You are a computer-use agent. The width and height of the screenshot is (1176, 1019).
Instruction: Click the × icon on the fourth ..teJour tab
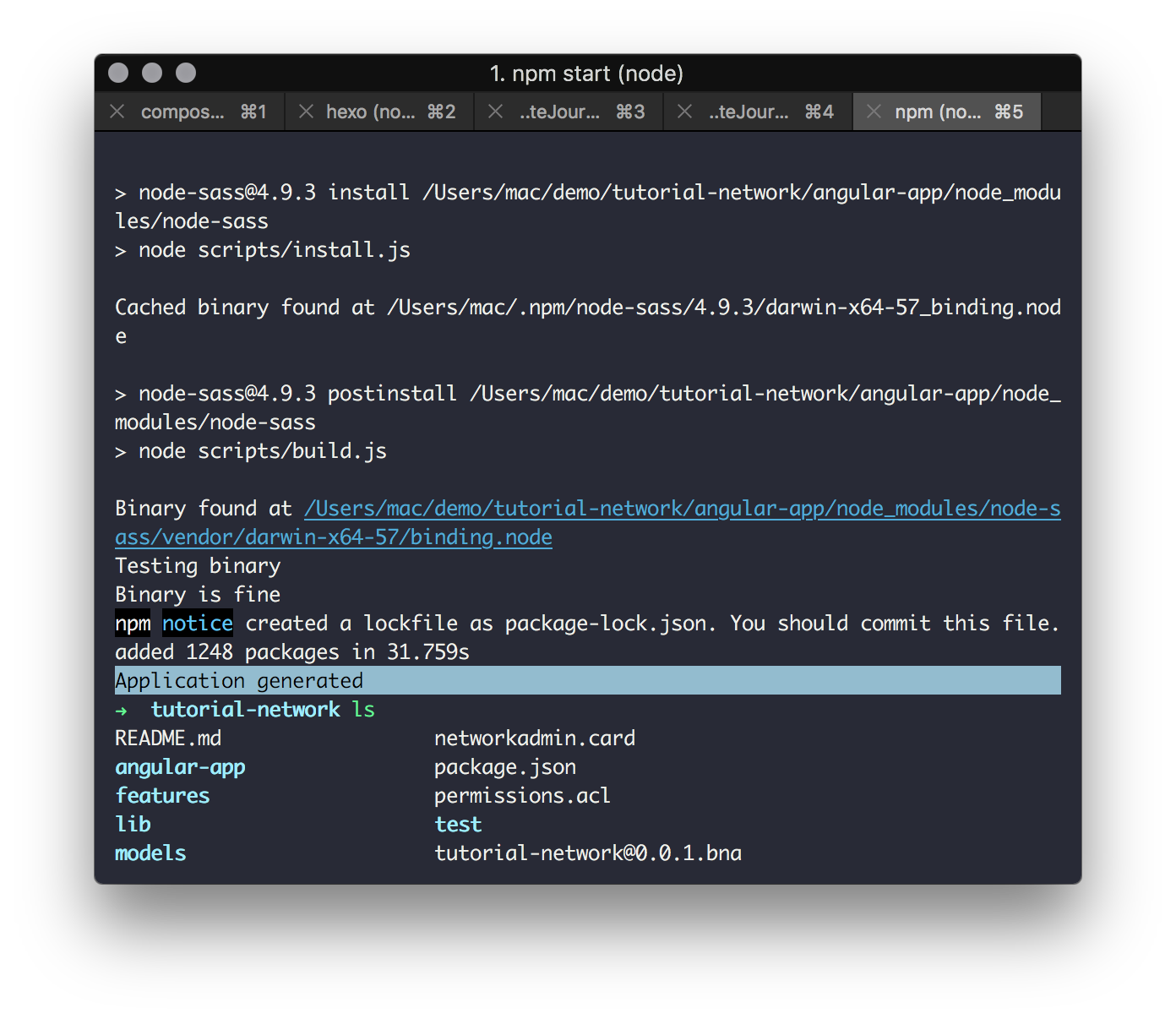click(684, 111)
